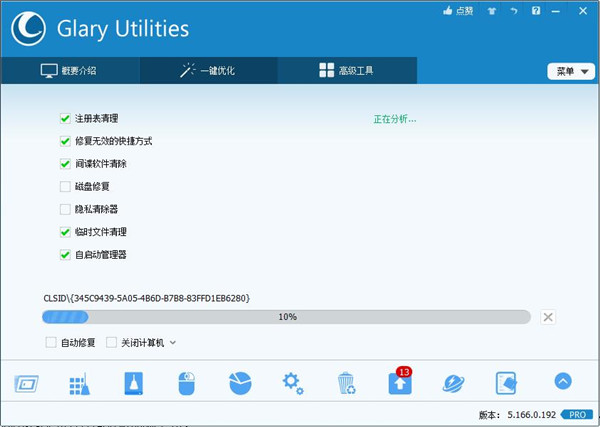Switch to the 概要介绍 tab
The image size is (600, 427).
tap(70, 71)
